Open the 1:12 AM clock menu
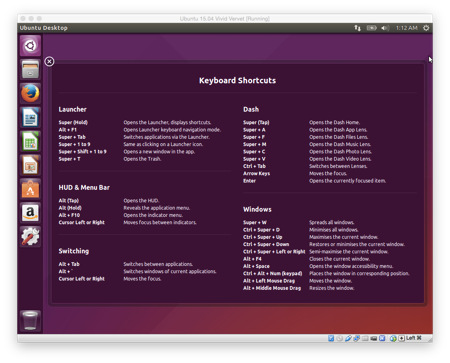 point(407,28)
